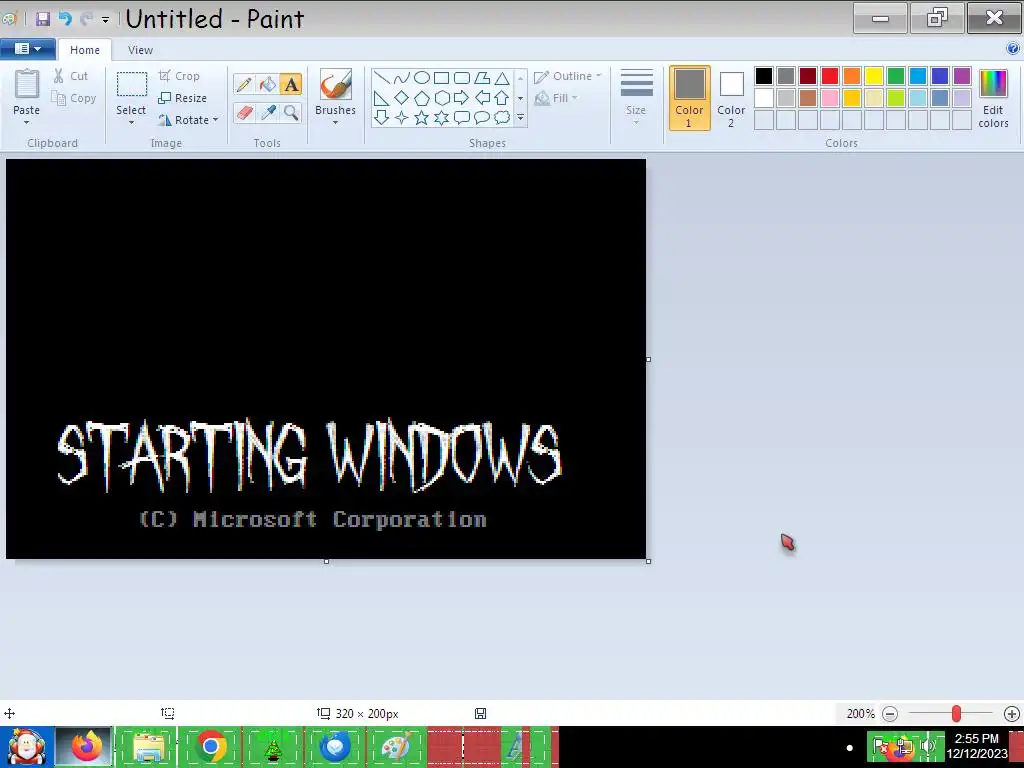Click the Brushes tool icon

(336, 85)
